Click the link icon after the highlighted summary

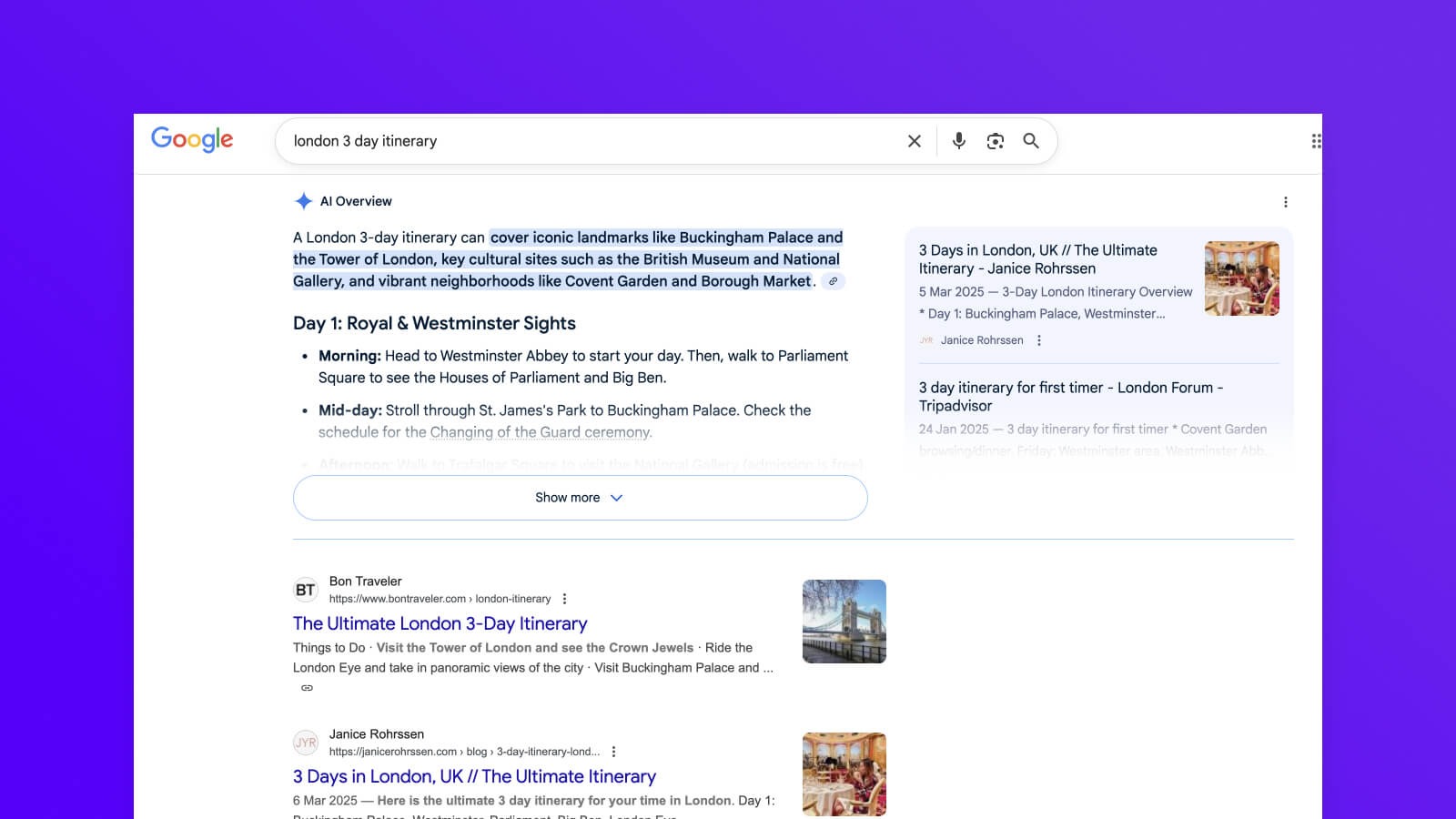pos(834,281)
